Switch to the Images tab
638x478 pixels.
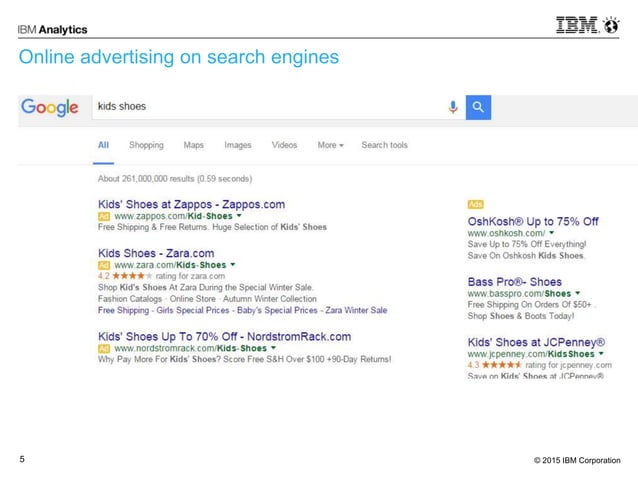[238, 145]
